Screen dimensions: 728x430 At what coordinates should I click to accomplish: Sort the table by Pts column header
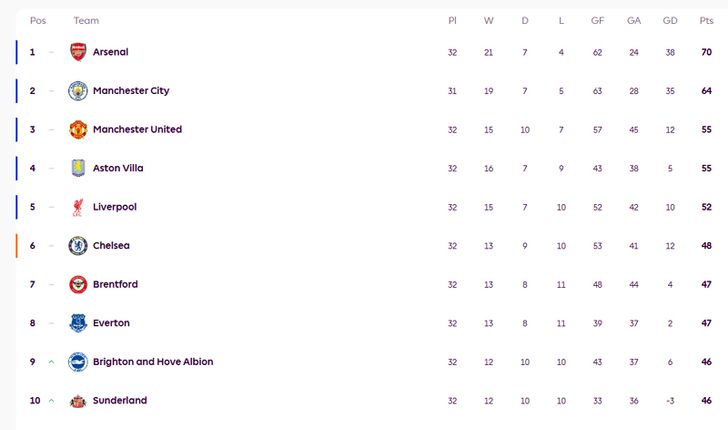pyautogui.click(x=706, y=20)
